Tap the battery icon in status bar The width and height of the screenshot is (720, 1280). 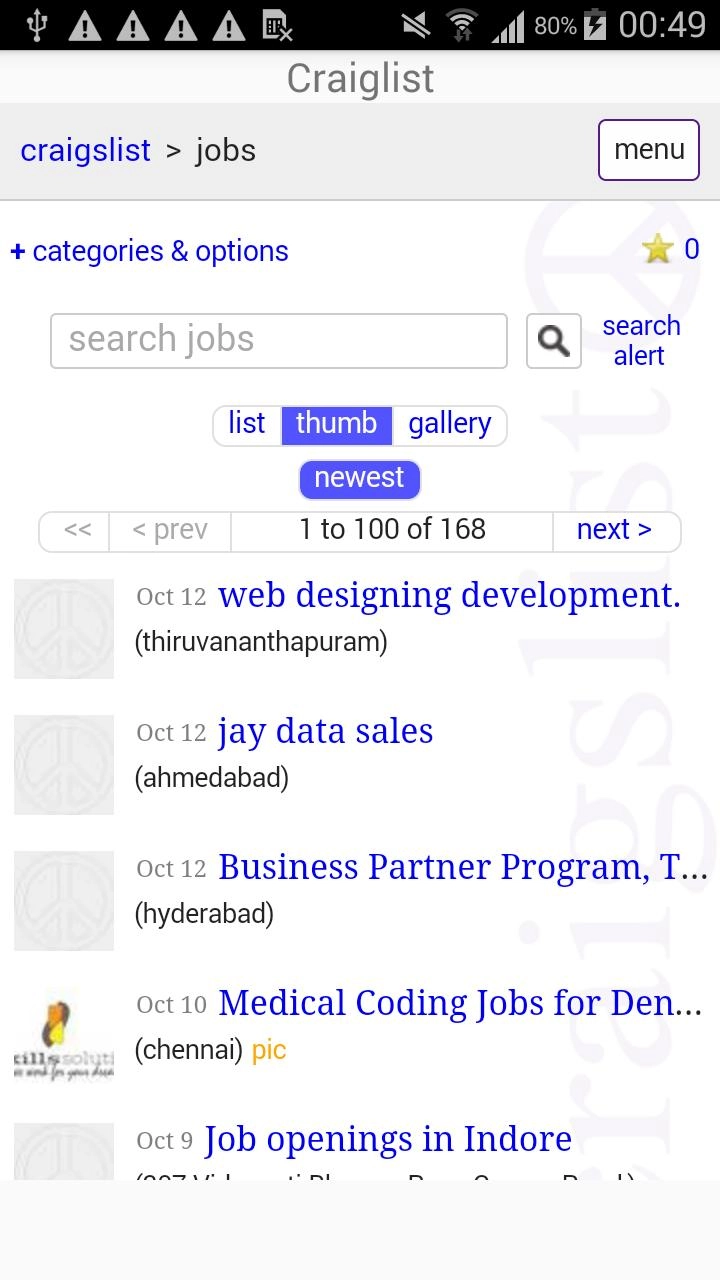click(595, 25)
